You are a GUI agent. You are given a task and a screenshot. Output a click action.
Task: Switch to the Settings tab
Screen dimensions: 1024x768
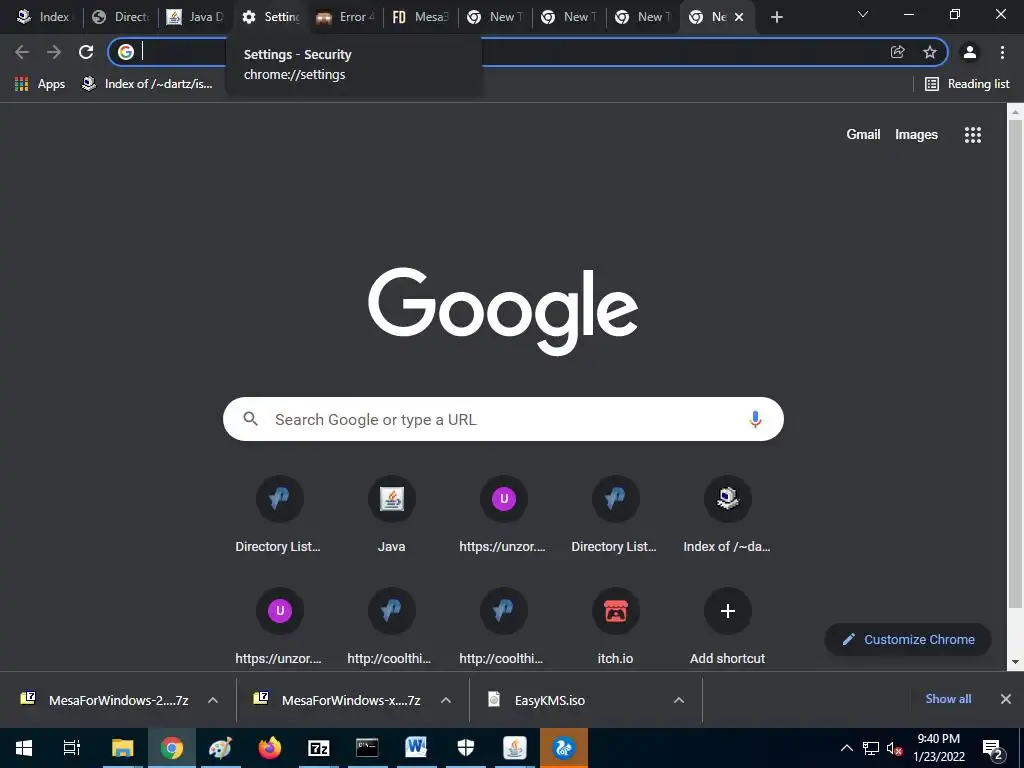pyautogui.click(x=270, y=17)
